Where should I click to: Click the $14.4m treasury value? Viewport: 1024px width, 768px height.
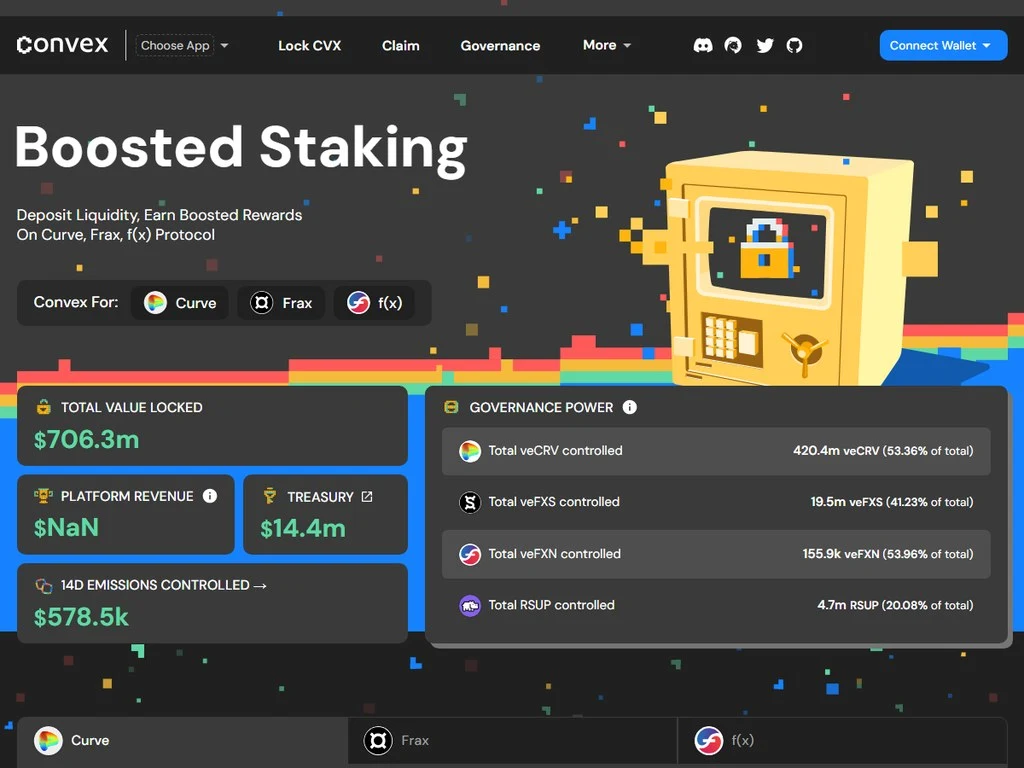click(x=302, y=528)
